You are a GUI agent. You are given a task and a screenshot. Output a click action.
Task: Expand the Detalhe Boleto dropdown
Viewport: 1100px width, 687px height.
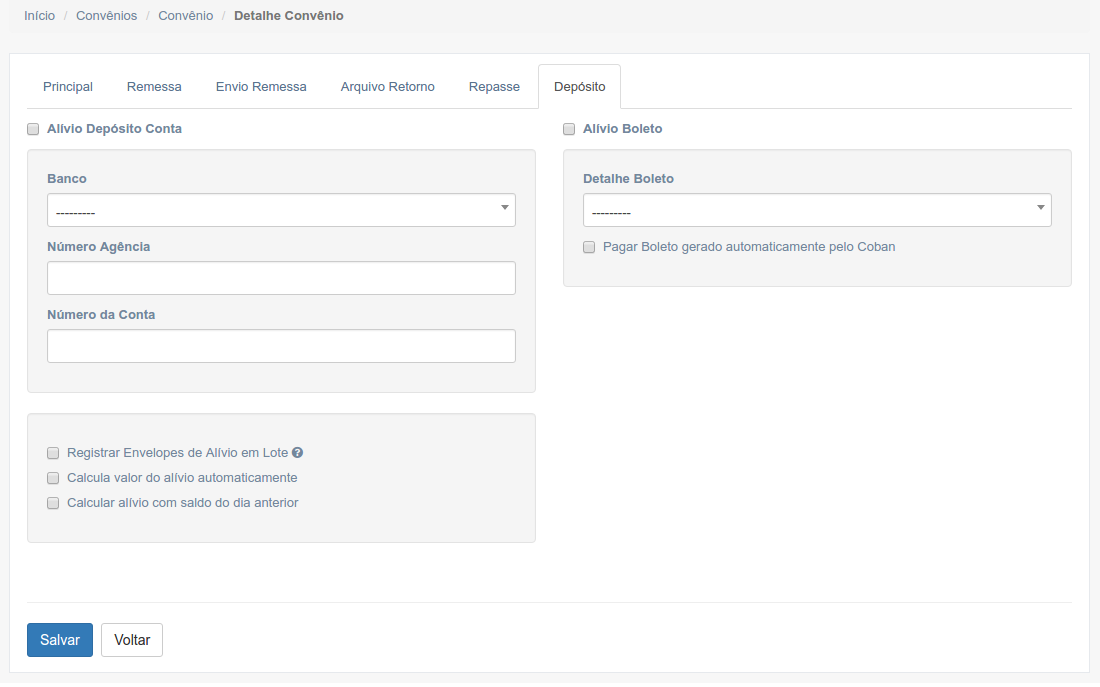[817, 210]
